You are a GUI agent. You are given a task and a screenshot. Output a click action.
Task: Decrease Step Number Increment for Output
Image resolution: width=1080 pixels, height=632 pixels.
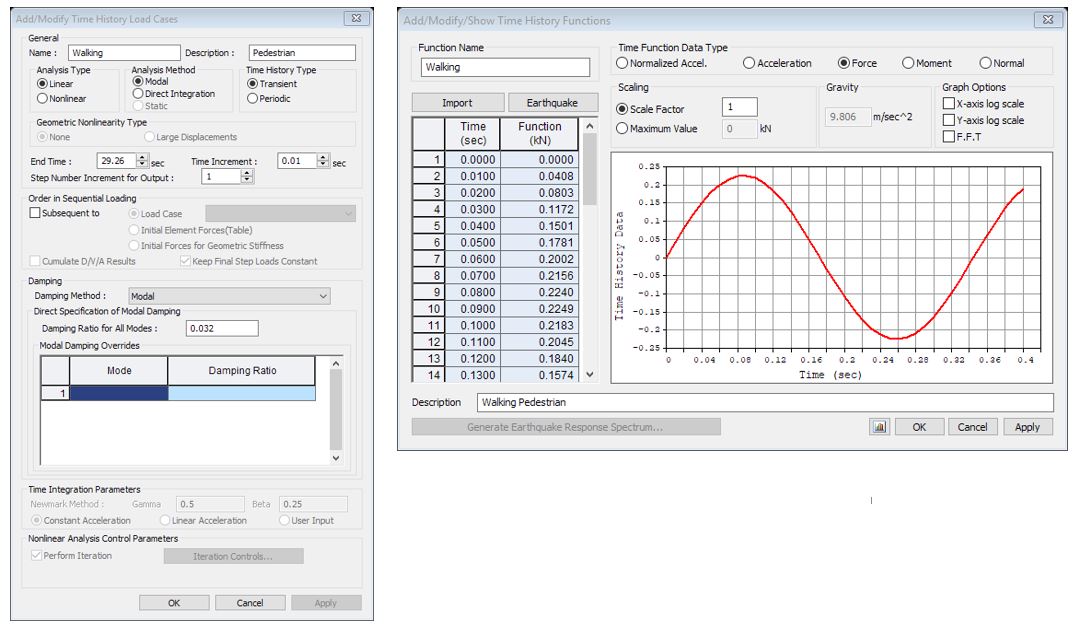247,180
